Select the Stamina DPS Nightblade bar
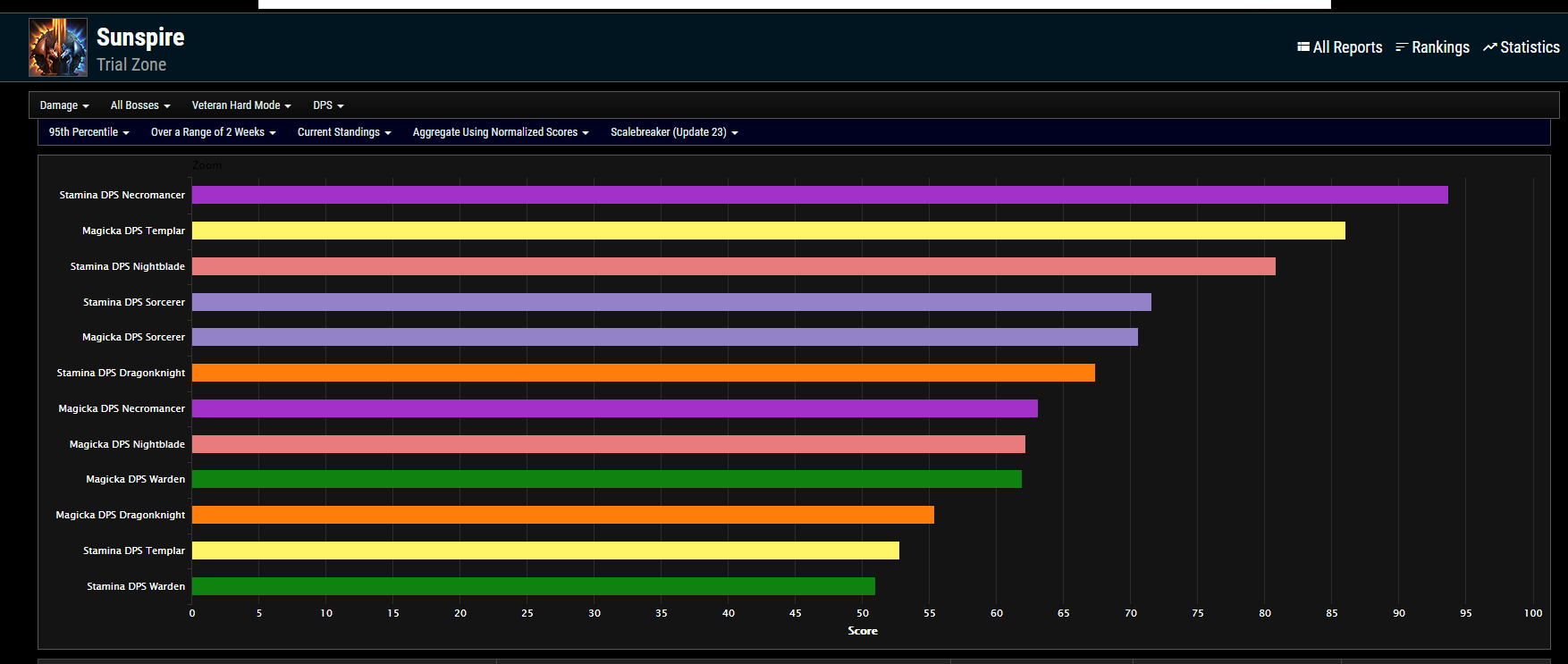 734,266
